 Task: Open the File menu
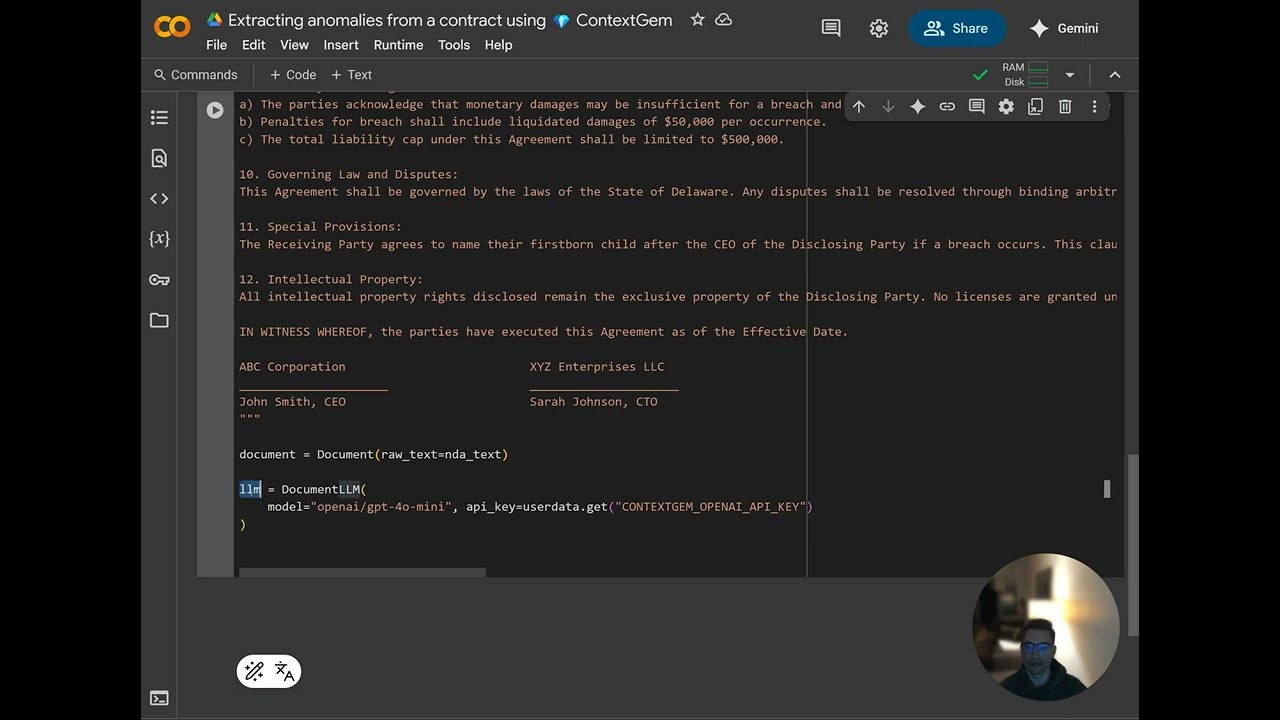pos(216,45)
